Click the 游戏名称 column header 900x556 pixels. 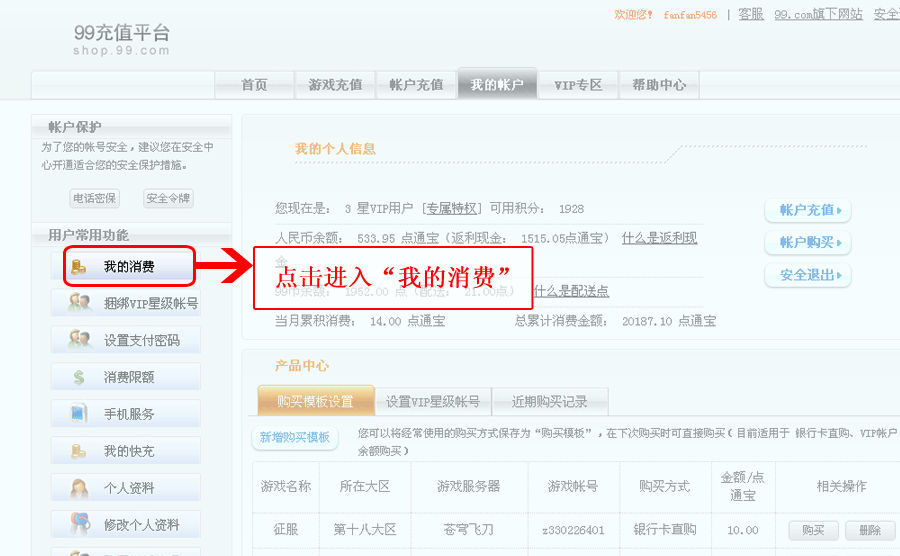(286, 487)
